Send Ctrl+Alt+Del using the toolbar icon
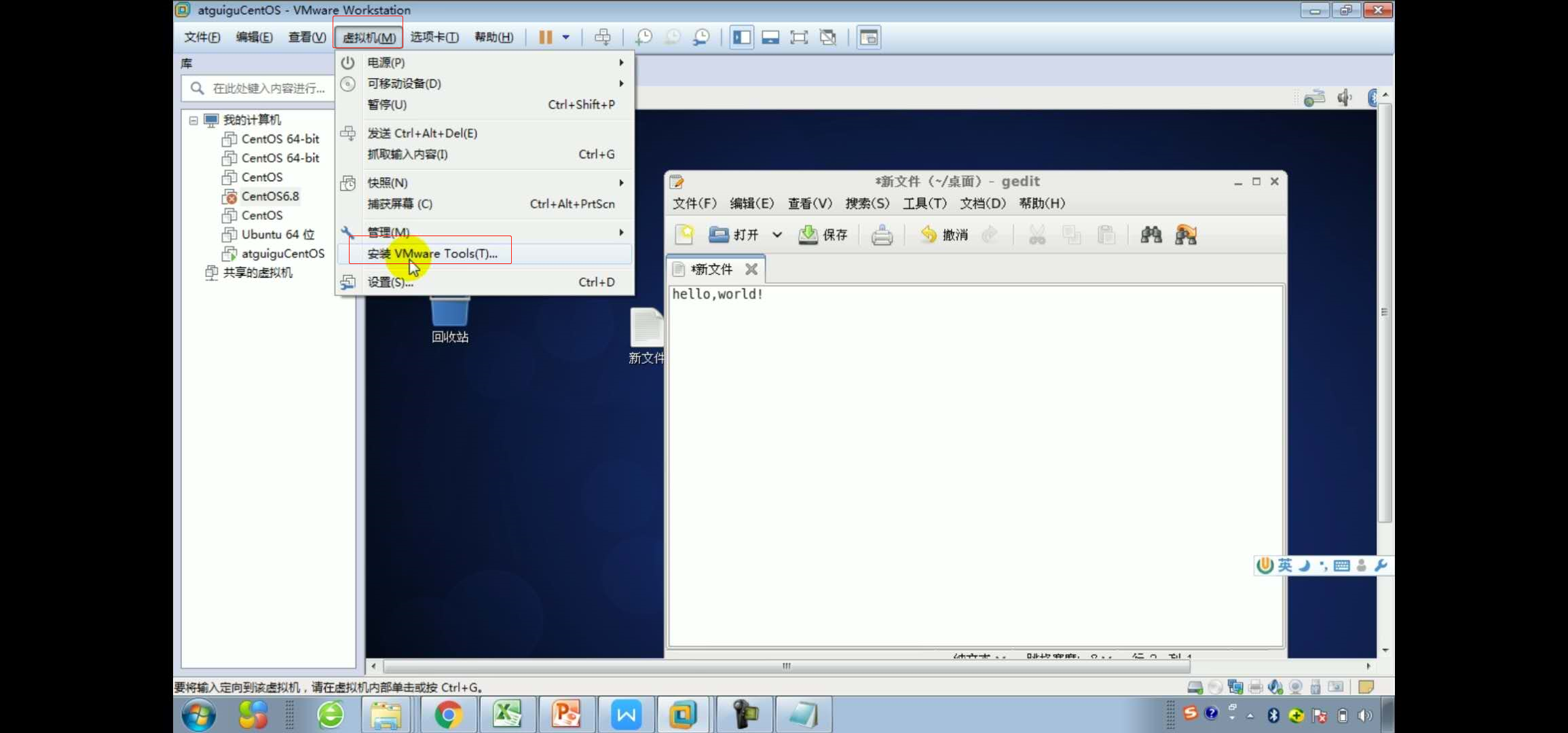Screen dimensions: 1568x733 (x=603, y=37)
